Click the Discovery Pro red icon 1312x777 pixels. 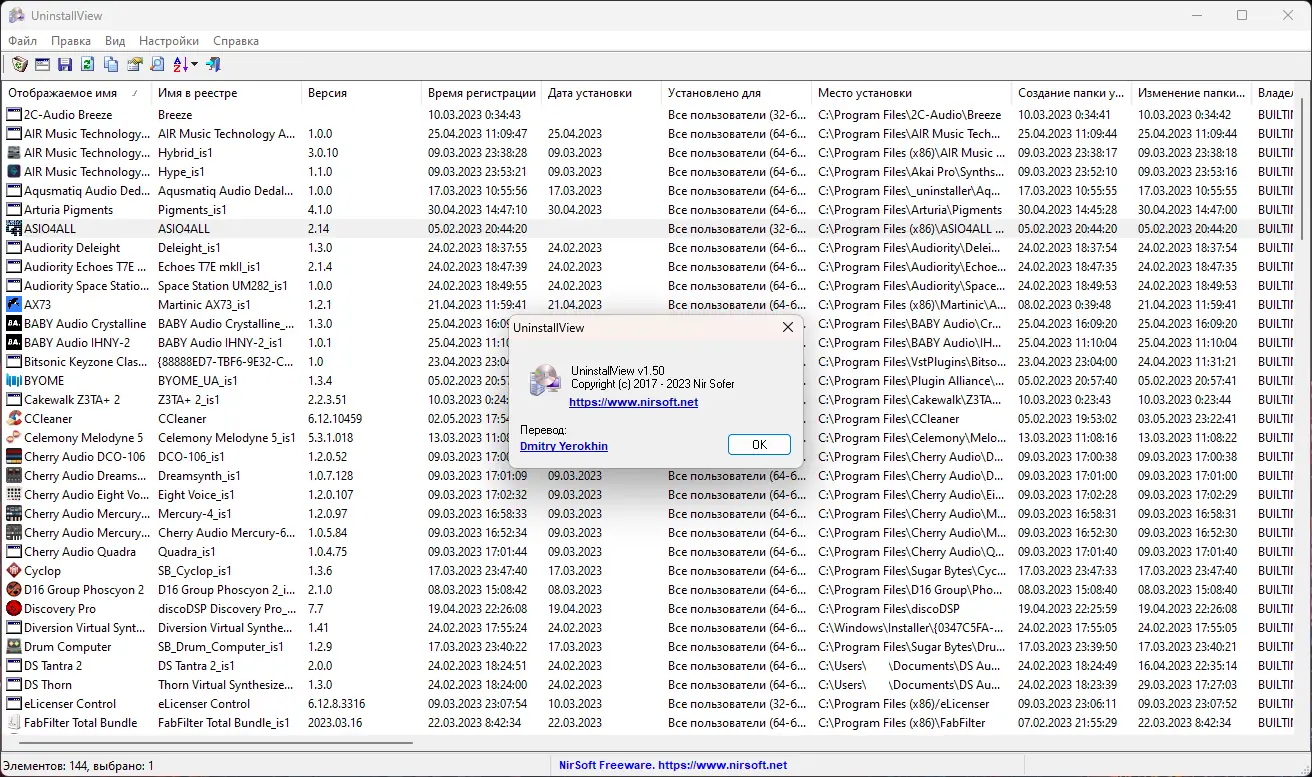(14, 609)
